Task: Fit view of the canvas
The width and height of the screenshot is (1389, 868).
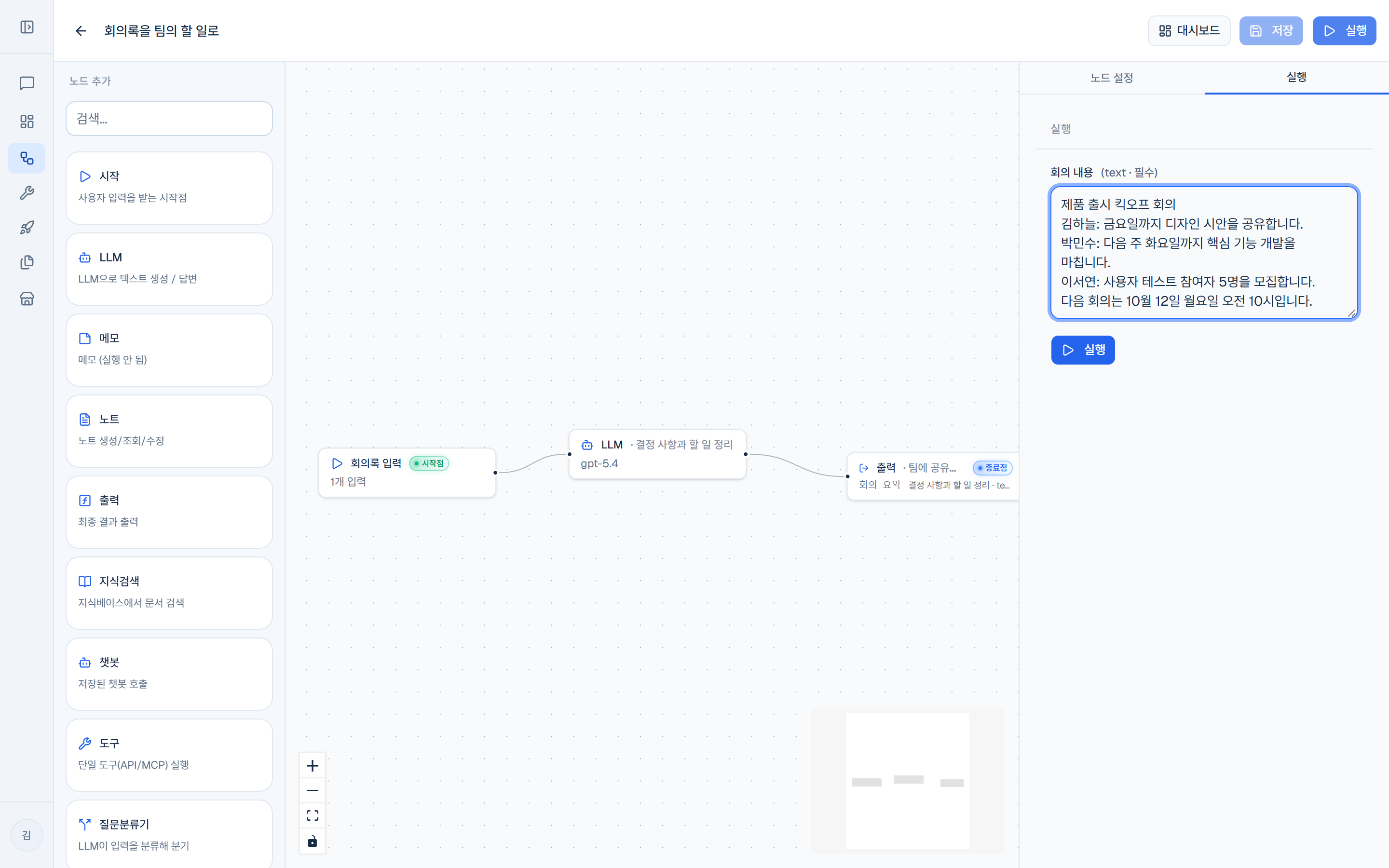Action: tap(312, 815)
